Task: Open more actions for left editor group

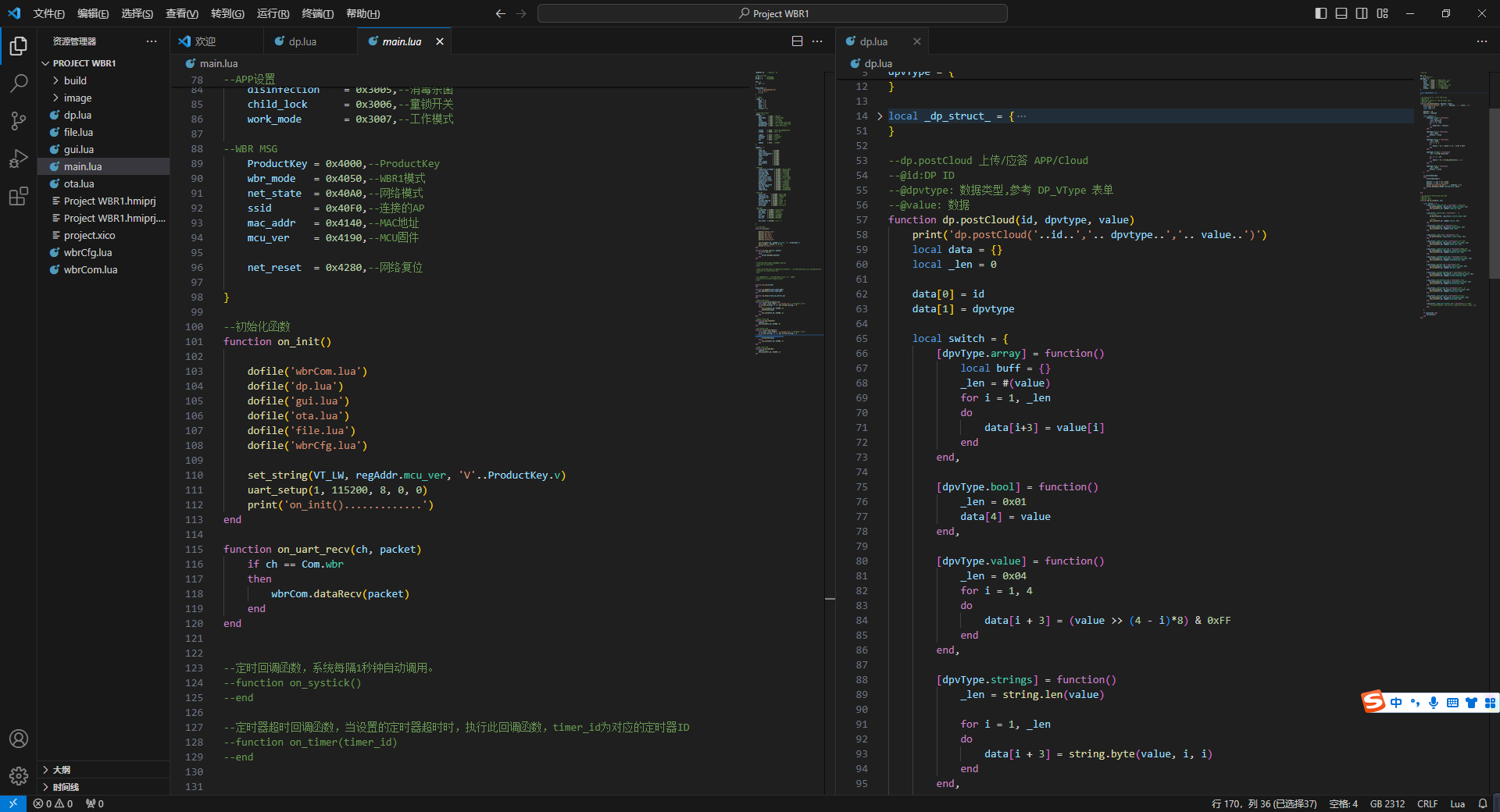Action: (817, 41)
